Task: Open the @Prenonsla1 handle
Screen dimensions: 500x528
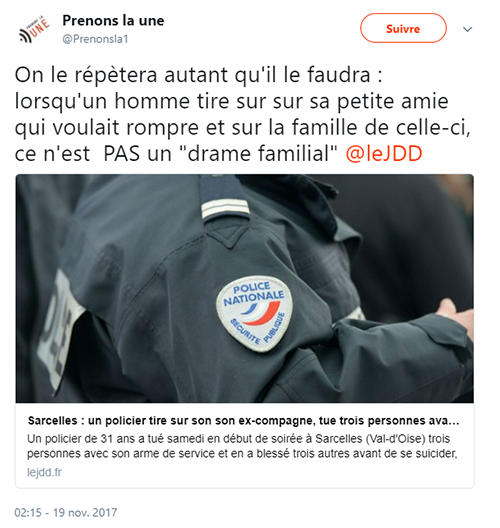Action: click(95, 39)
